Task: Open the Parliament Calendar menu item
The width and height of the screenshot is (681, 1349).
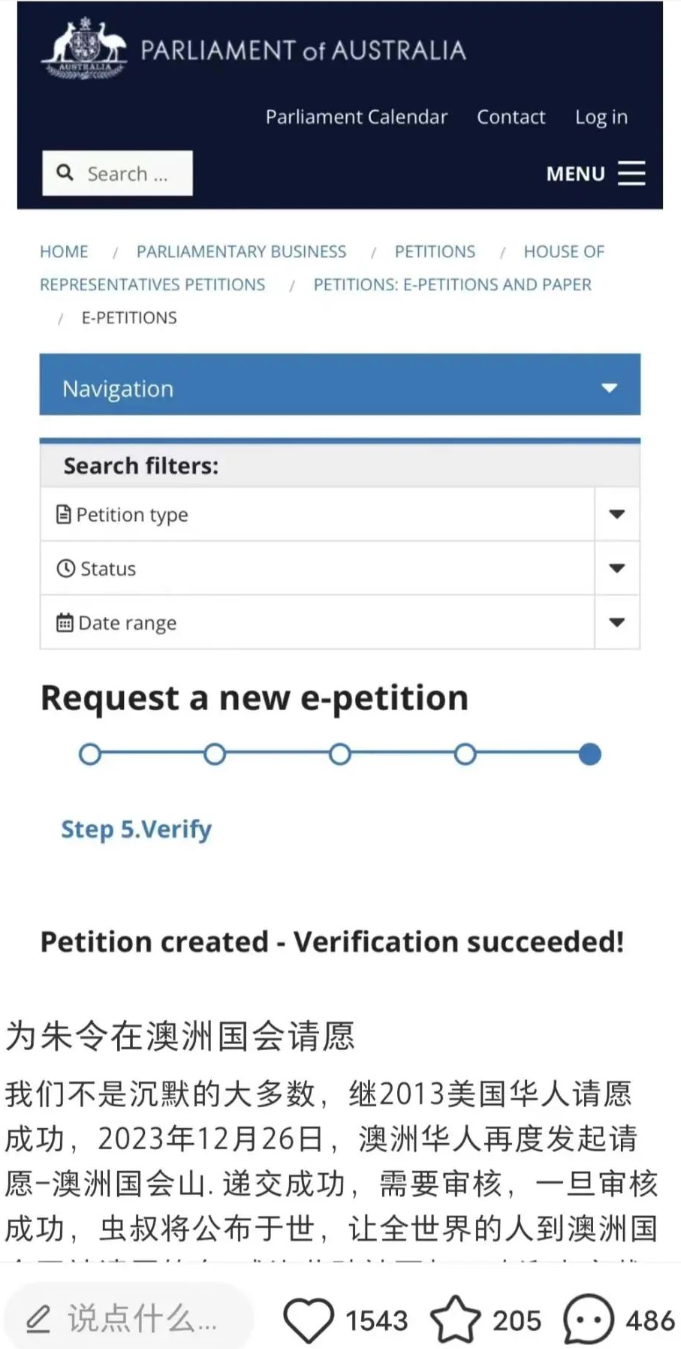Action: tap(356, 117)
